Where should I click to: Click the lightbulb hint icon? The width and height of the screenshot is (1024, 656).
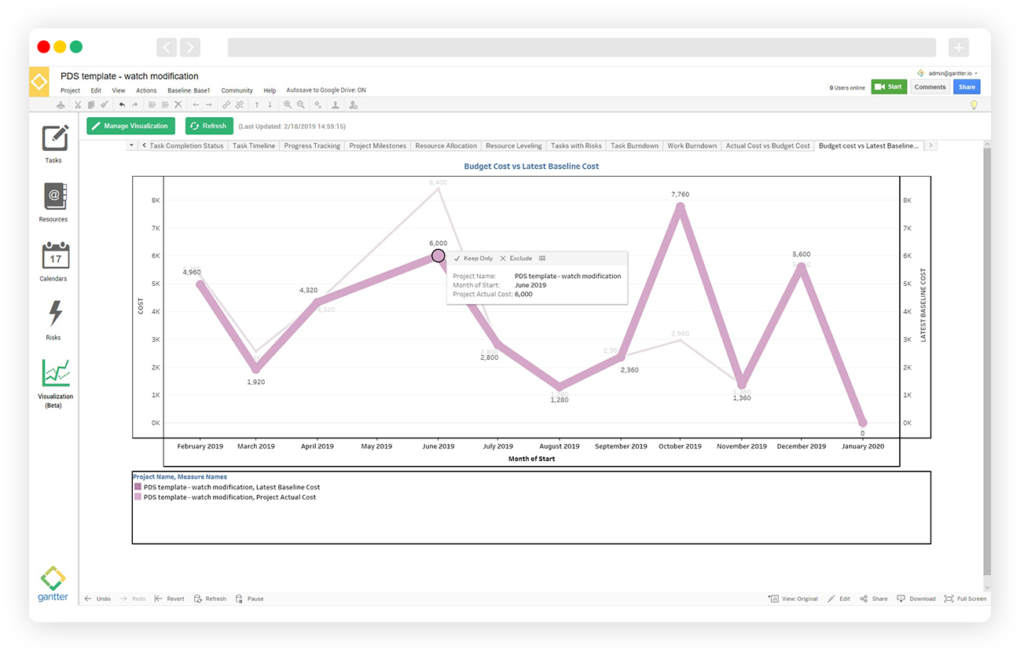(973, 104)
